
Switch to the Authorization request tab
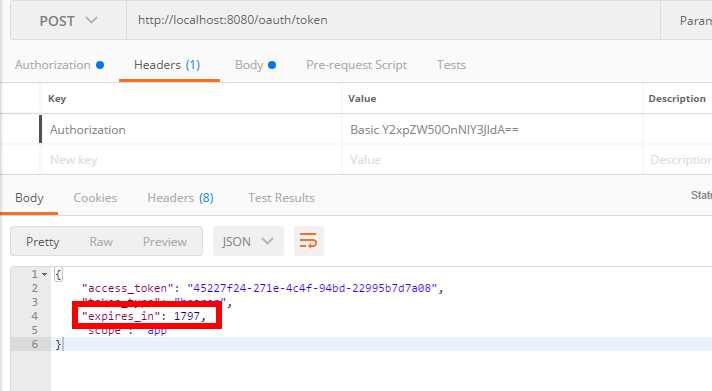59,65
